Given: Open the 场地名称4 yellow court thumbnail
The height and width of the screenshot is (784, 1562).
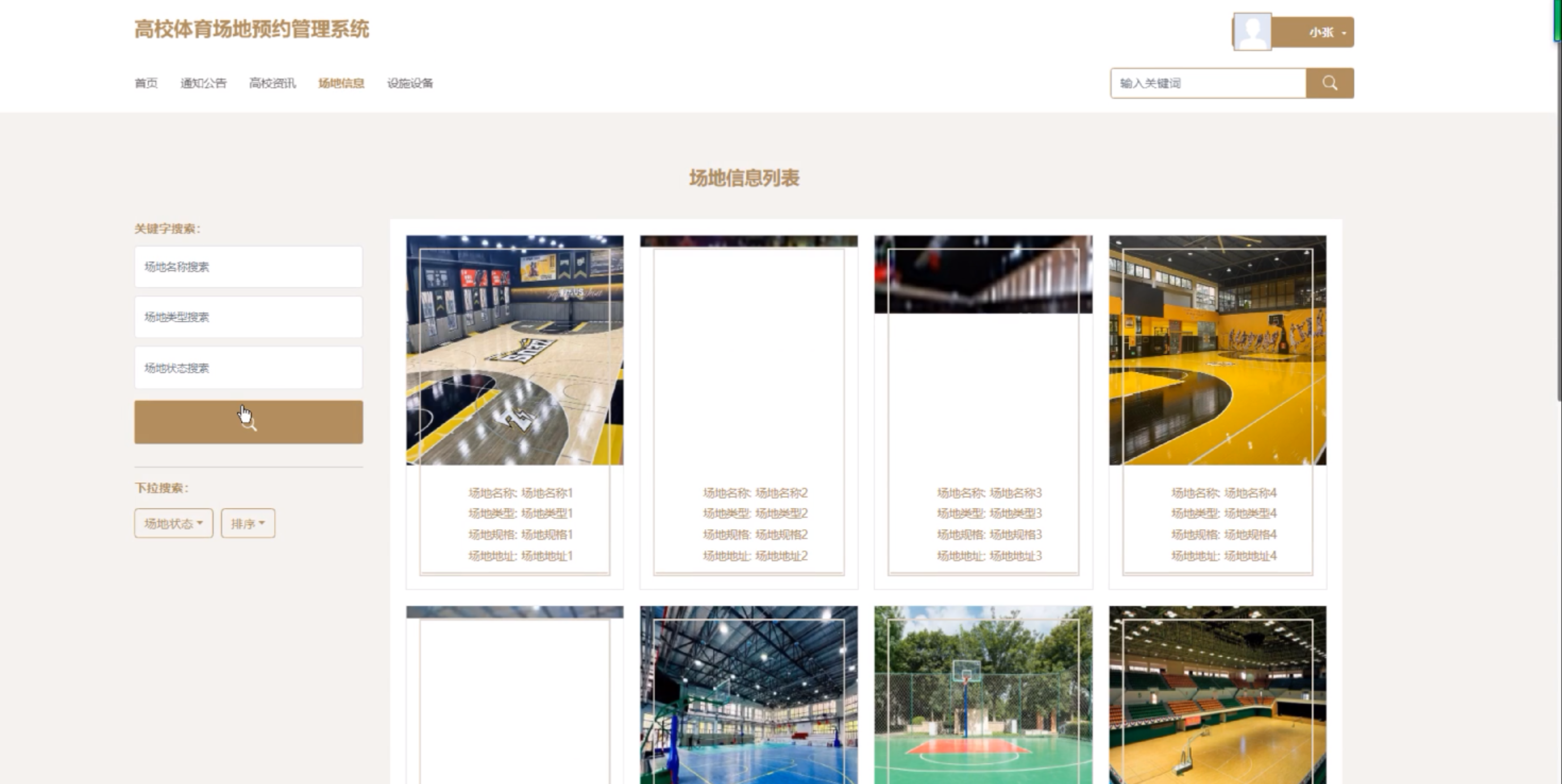Looking at the screenshot, I should (1217, 350).
